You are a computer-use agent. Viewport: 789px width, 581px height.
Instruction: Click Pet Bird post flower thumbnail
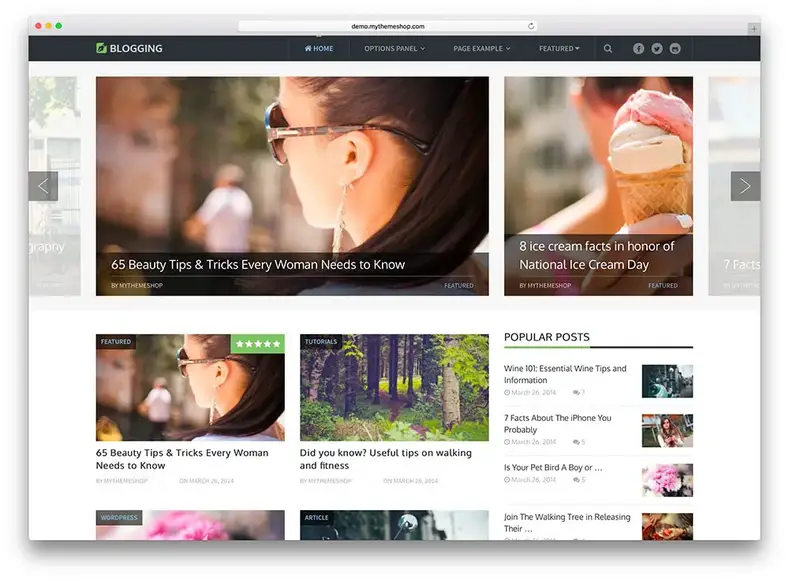667,480
